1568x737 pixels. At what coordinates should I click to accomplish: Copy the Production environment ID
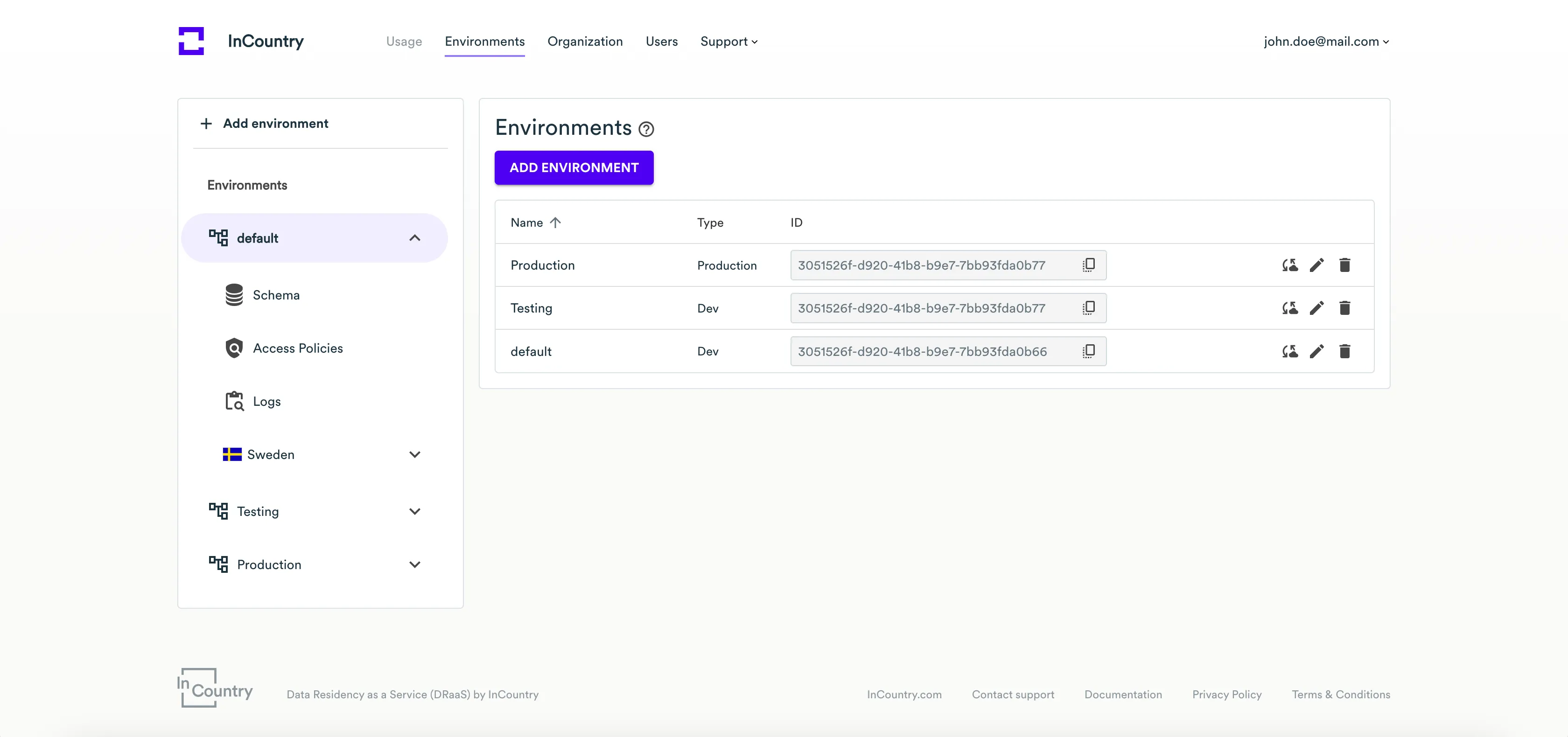(1088, 265)
